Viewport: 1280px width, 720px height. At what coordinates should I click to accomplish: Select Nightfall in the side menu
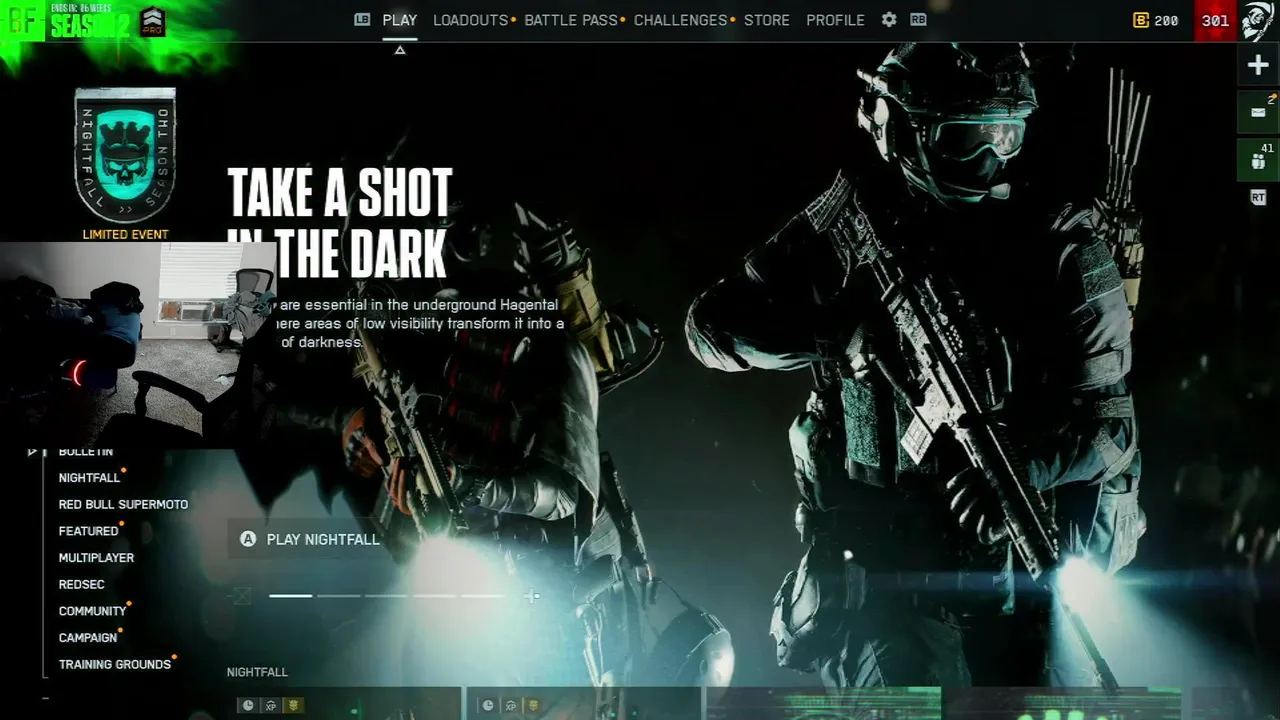click(x=89, y=478)
